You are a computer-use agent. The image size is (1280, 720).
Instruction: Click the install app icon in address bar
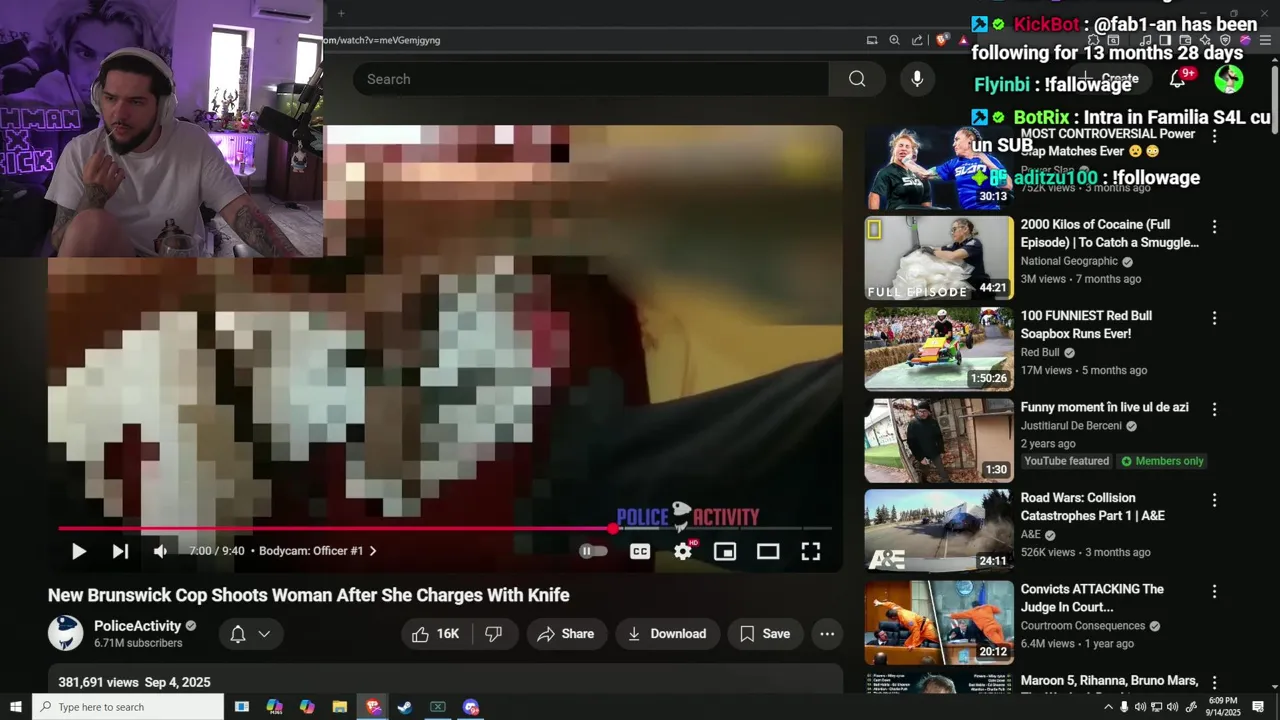point(872,40)
